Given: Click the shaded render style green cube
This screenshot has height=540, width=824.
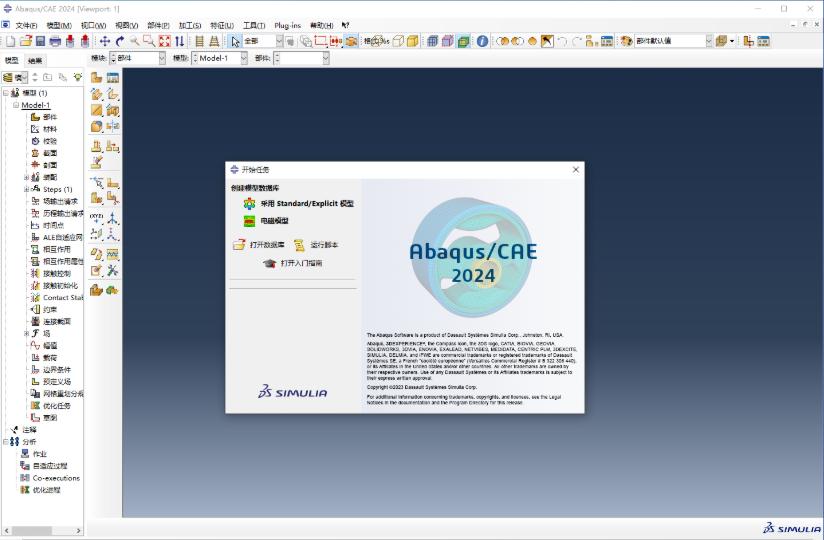Looking at the screenshot, I should click(464, 41).
